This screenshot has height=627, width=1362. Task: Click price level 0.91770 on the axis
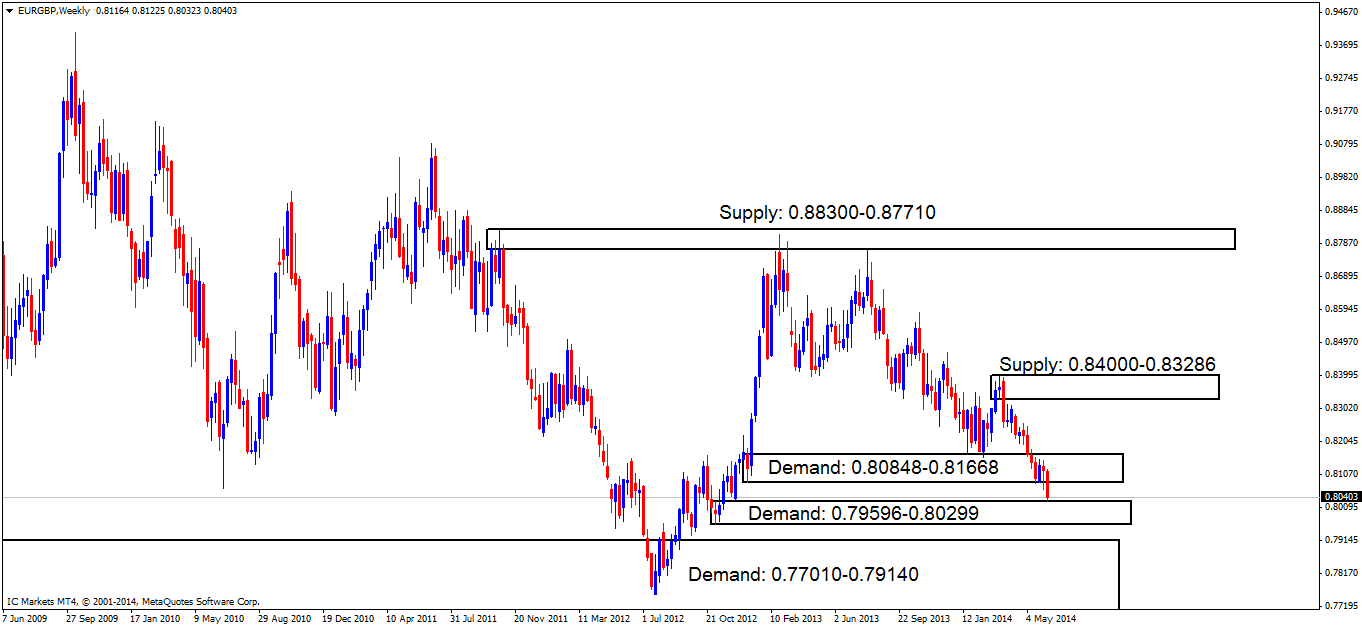[1341, 111]
